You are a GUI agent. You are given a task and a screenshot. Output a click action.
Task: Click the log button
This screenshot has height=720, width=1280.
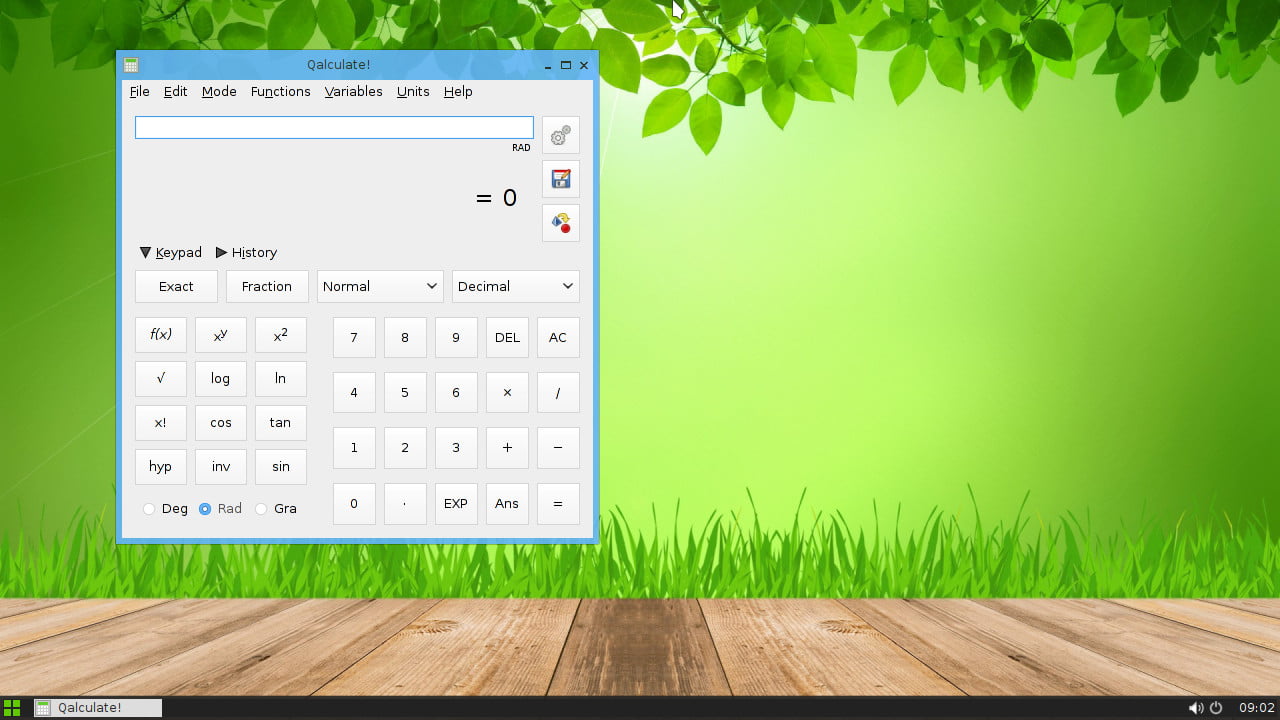(x=221, y=379)
